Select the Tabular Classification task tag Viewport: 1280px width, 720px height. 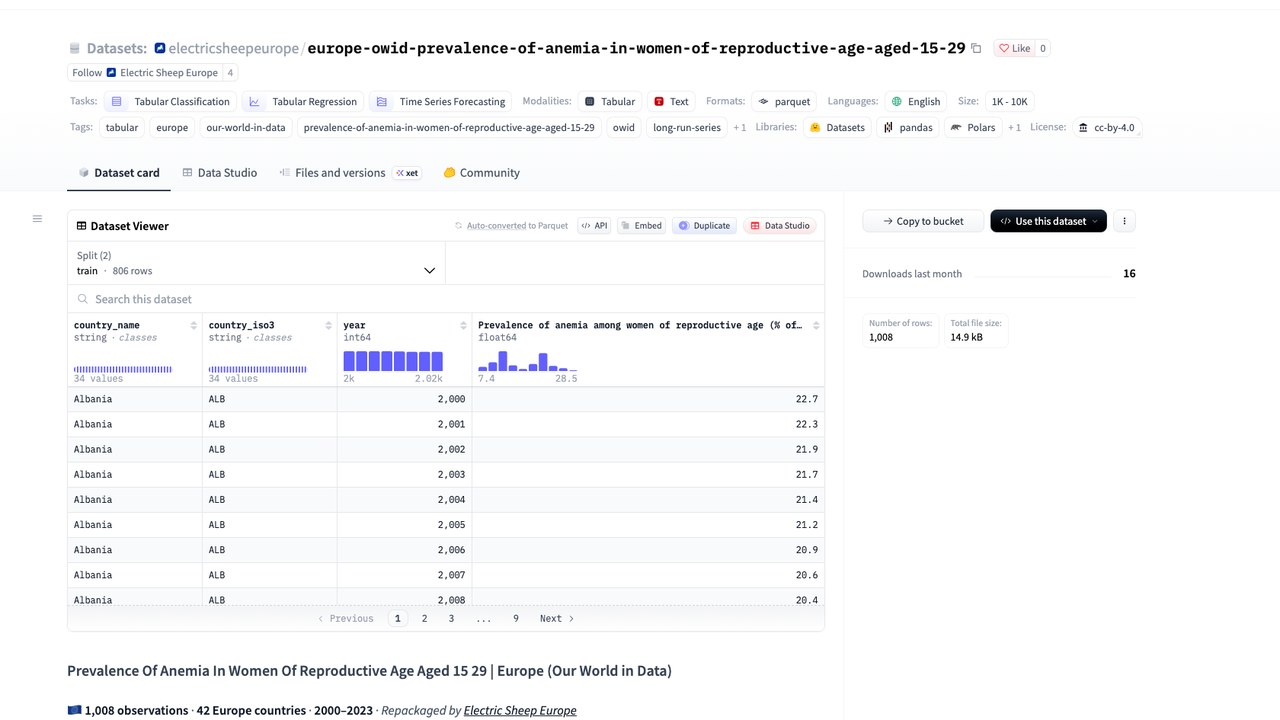tap(171, 101)
